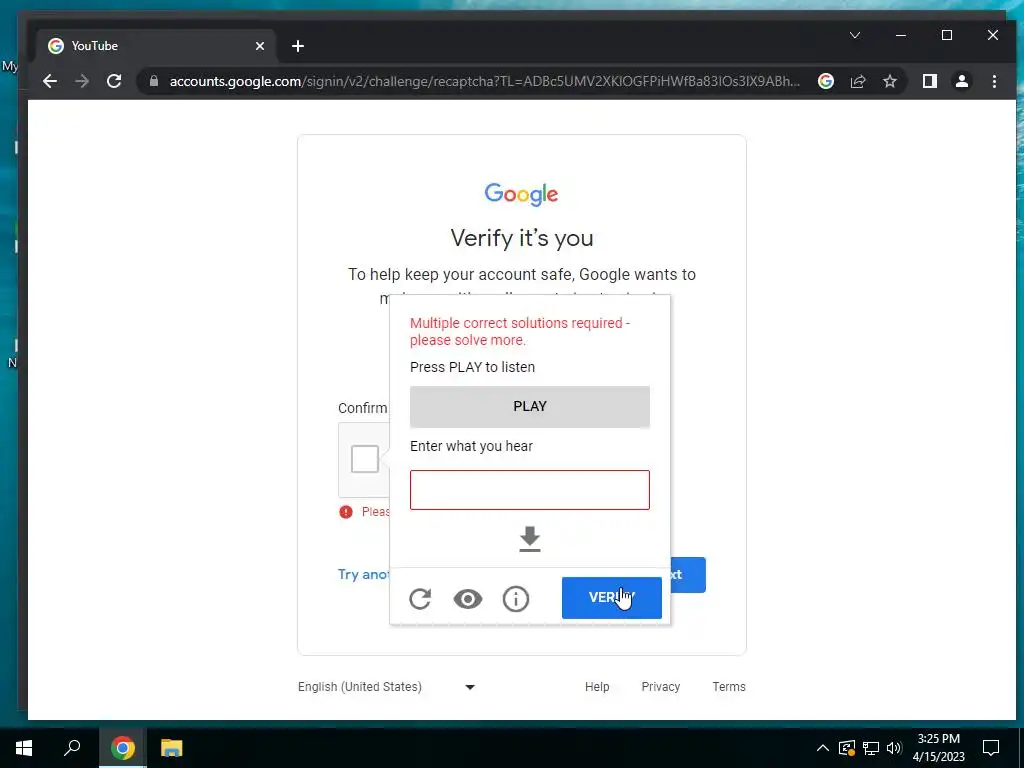
Task: Open the Chrome profile menu
Action: tap(961, 81)
